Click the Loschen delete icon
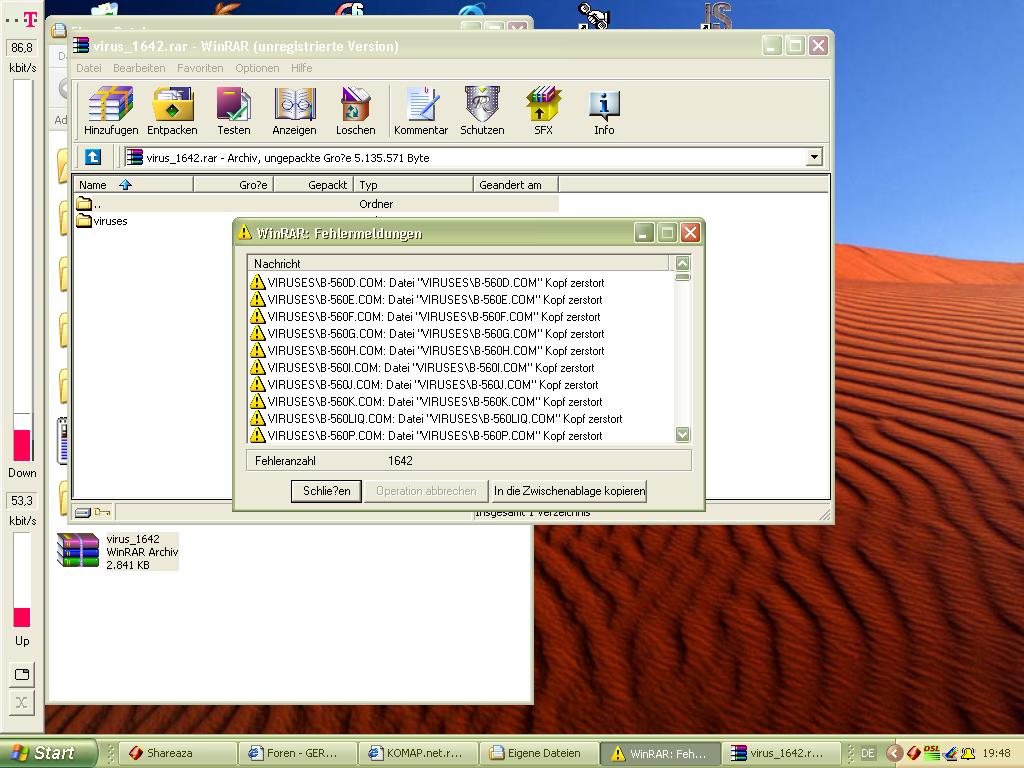Image resolution: width=1024 pixels, height=768 pixels. [355, 110]
